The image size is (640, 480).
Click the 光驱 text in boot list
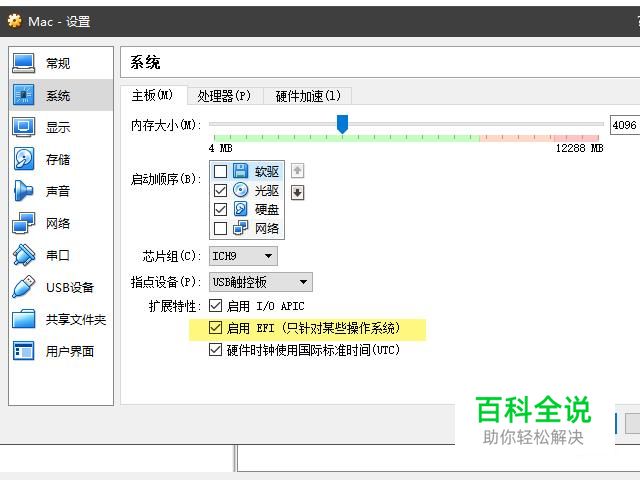click(267, 190)
